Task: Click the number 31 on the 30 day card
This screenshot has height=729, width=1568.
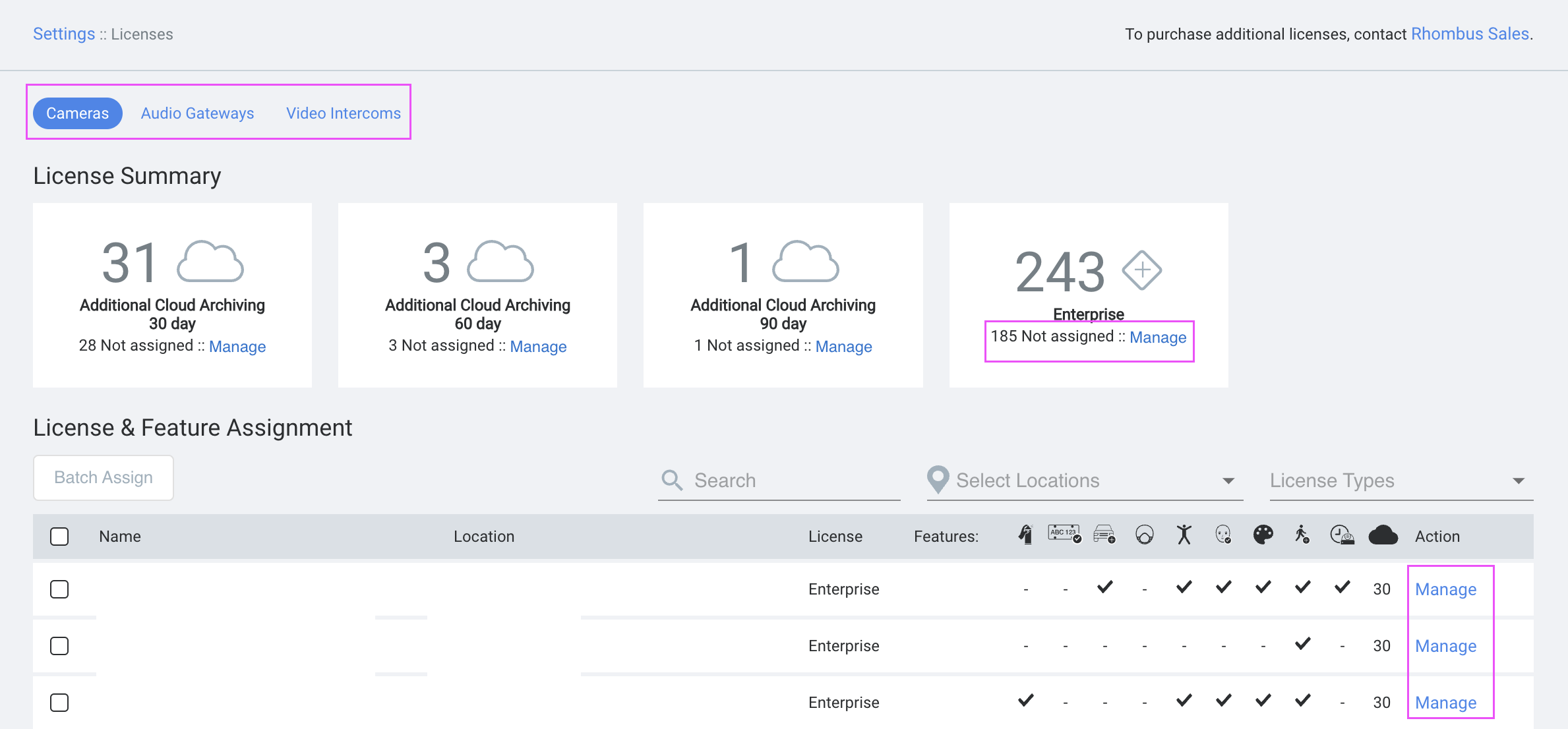Action: coord(130,262)
